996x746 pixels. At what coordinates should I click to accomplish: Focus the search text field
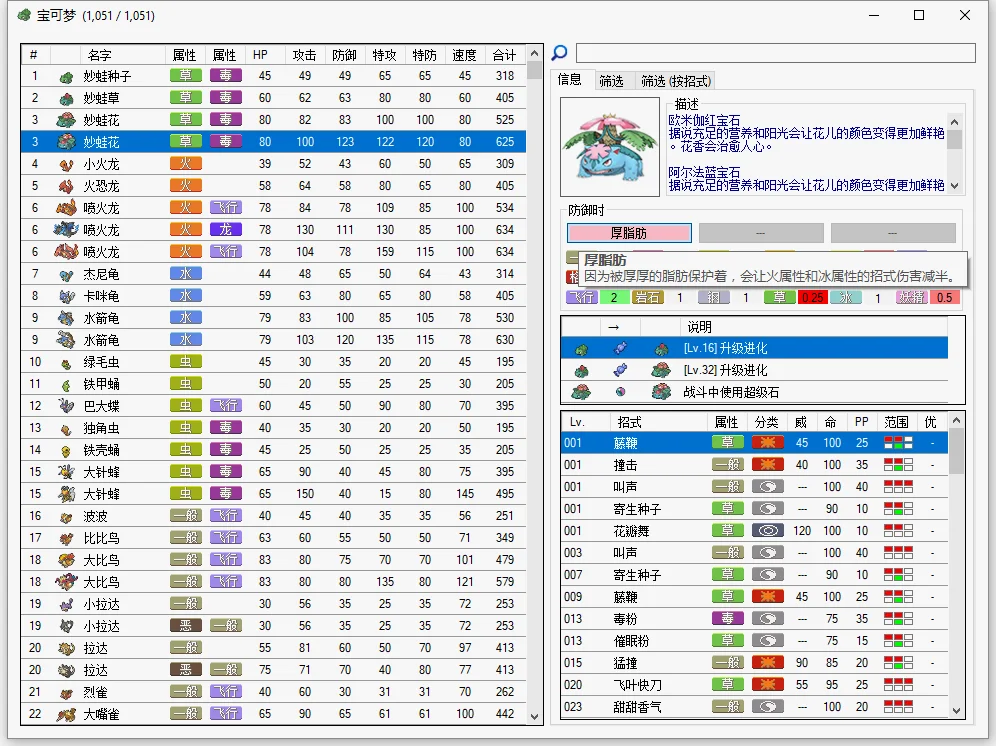[x=776, y=53]
